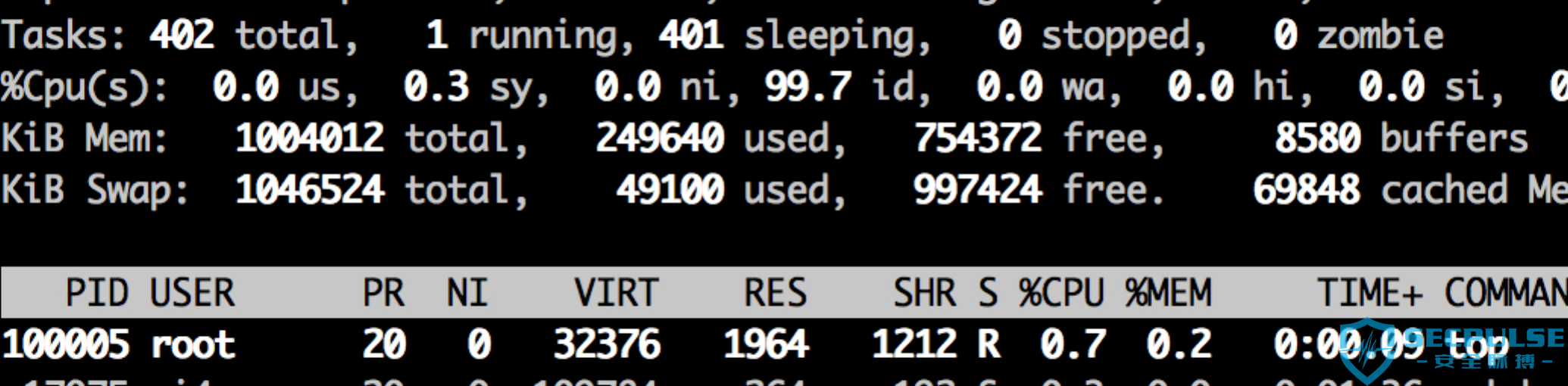Select the '20' priority value for root
This screenshot has width=1568, height=386.
(384, 344)
